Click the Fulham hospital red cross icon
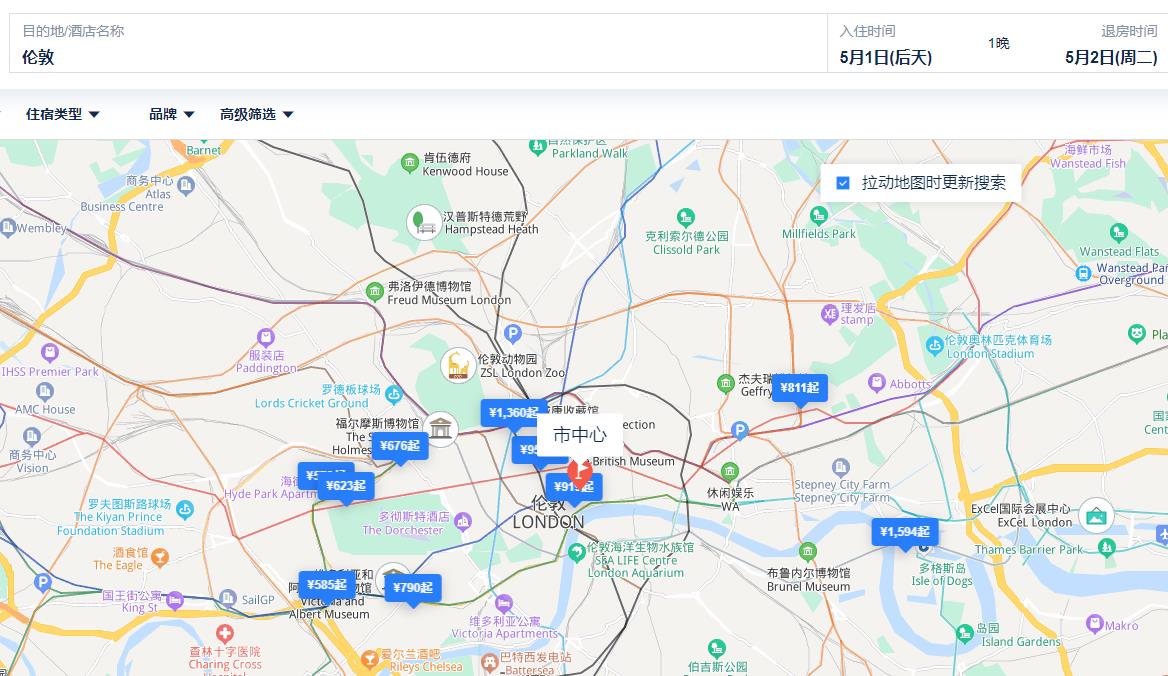This screenshot has height=676, width=1168. click(x=225, y=634)
